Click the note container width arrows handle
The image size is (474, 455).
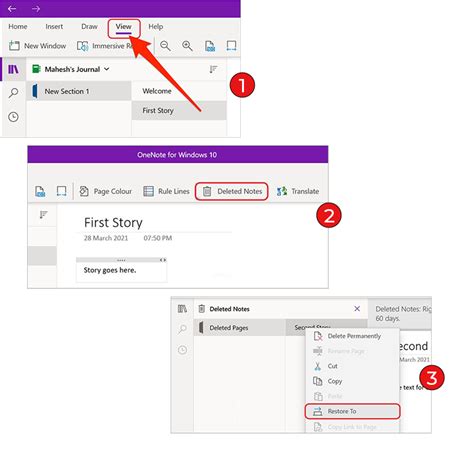coord(163,260)
